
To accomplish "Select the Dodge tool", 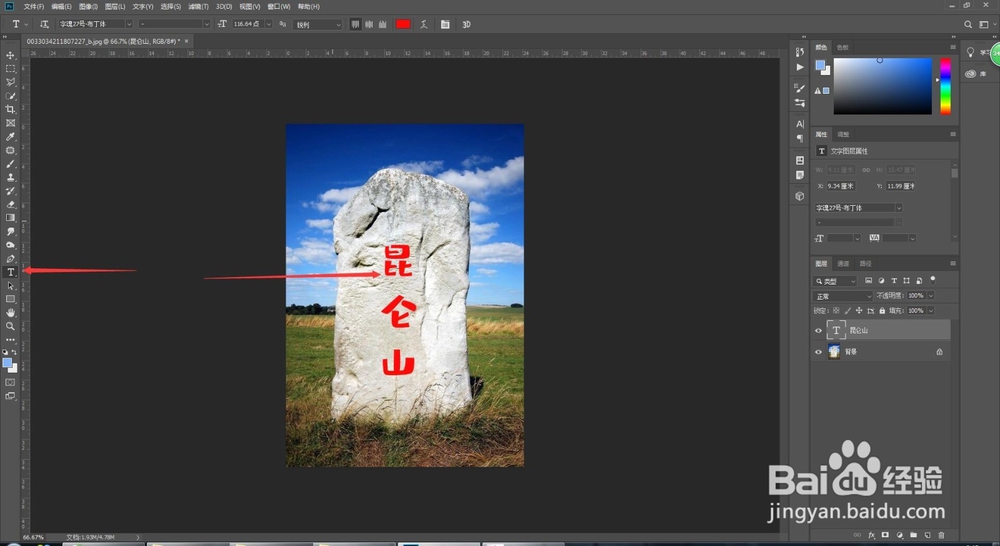I will coord(10,245).
